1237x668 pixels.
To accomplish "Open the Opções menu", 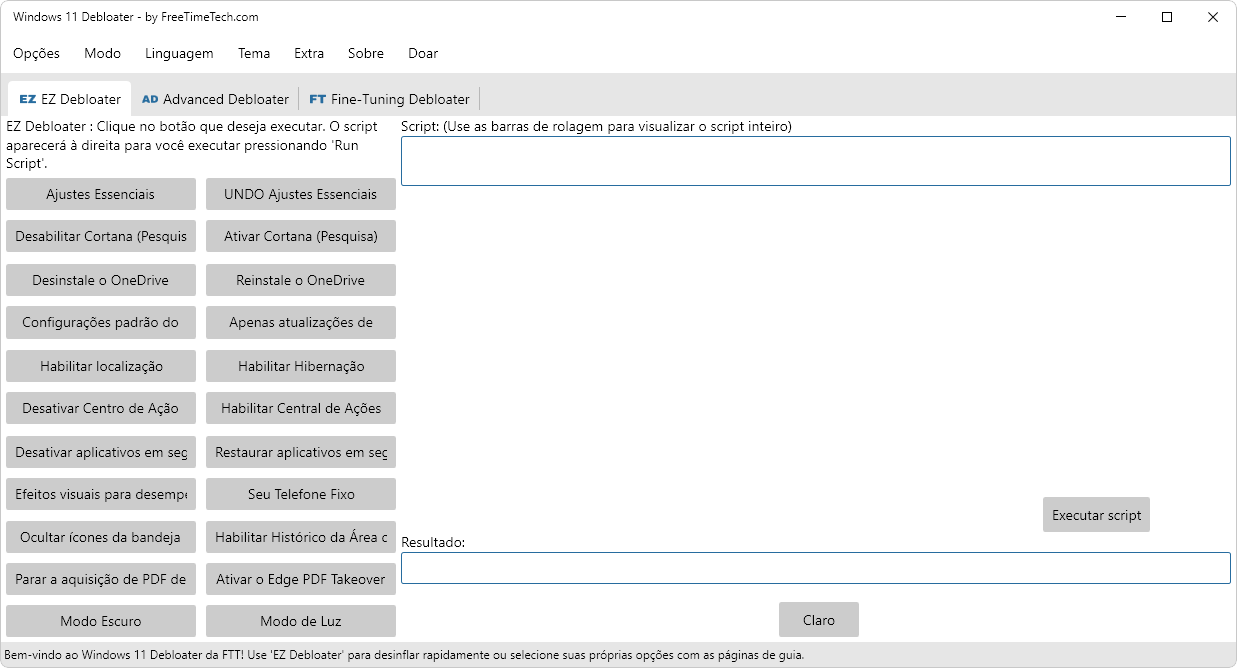I will click(37, 53).
